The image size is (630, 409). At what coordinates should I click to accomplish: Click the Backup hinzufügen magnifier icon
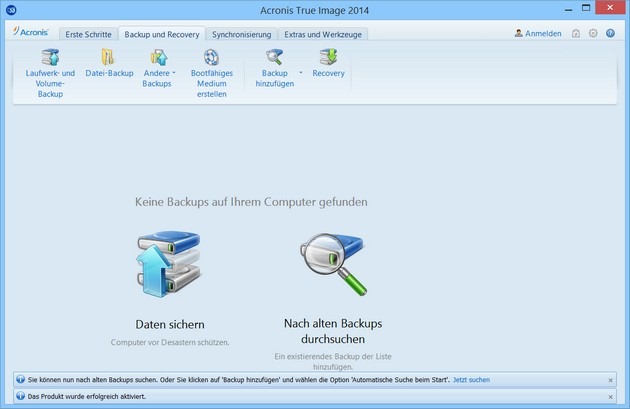tap(275, 57)
